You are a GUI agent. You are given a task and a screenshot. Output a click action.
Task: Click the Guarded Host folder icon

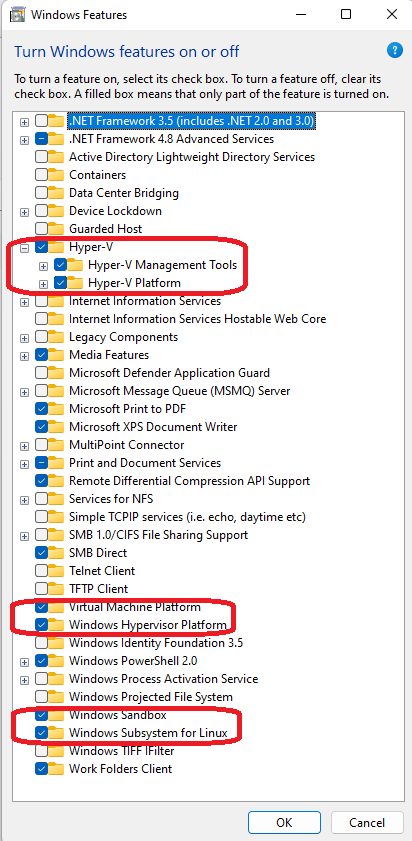56,228
